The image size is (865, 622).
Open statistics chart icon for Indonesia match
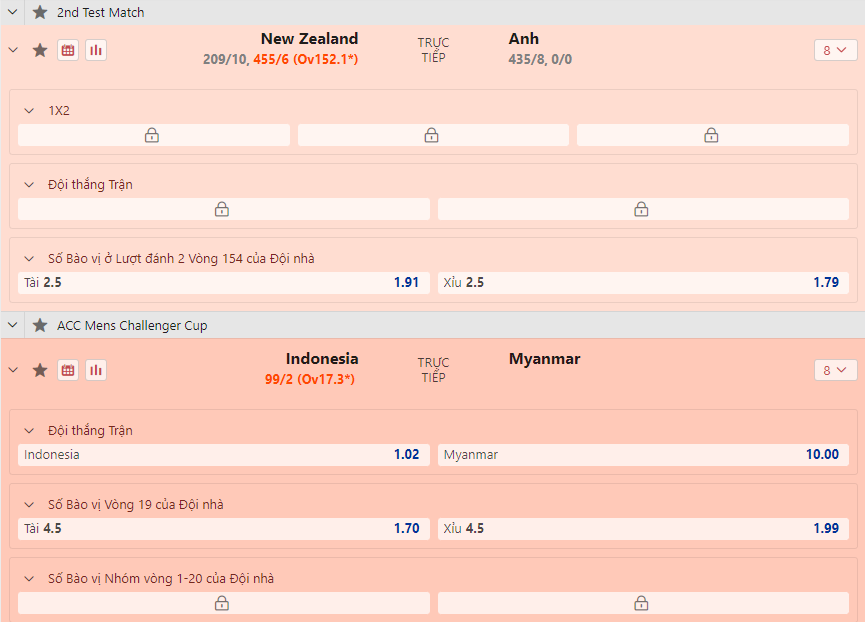(96, 370)
